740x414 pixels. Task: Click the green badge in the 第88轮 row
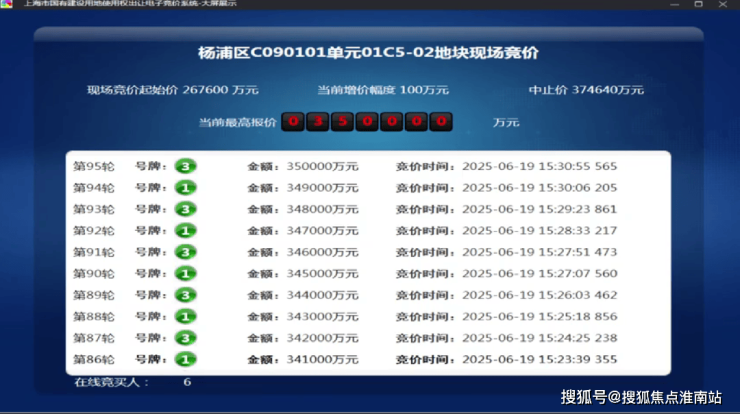[185, 316]
